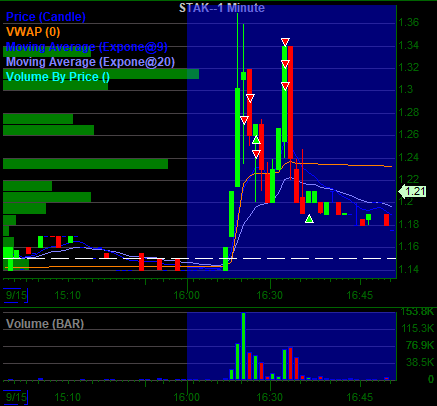This screenshot has width=437, height=406.
Task: Click the 153.8K volume axis label
Action: point(418,312)
